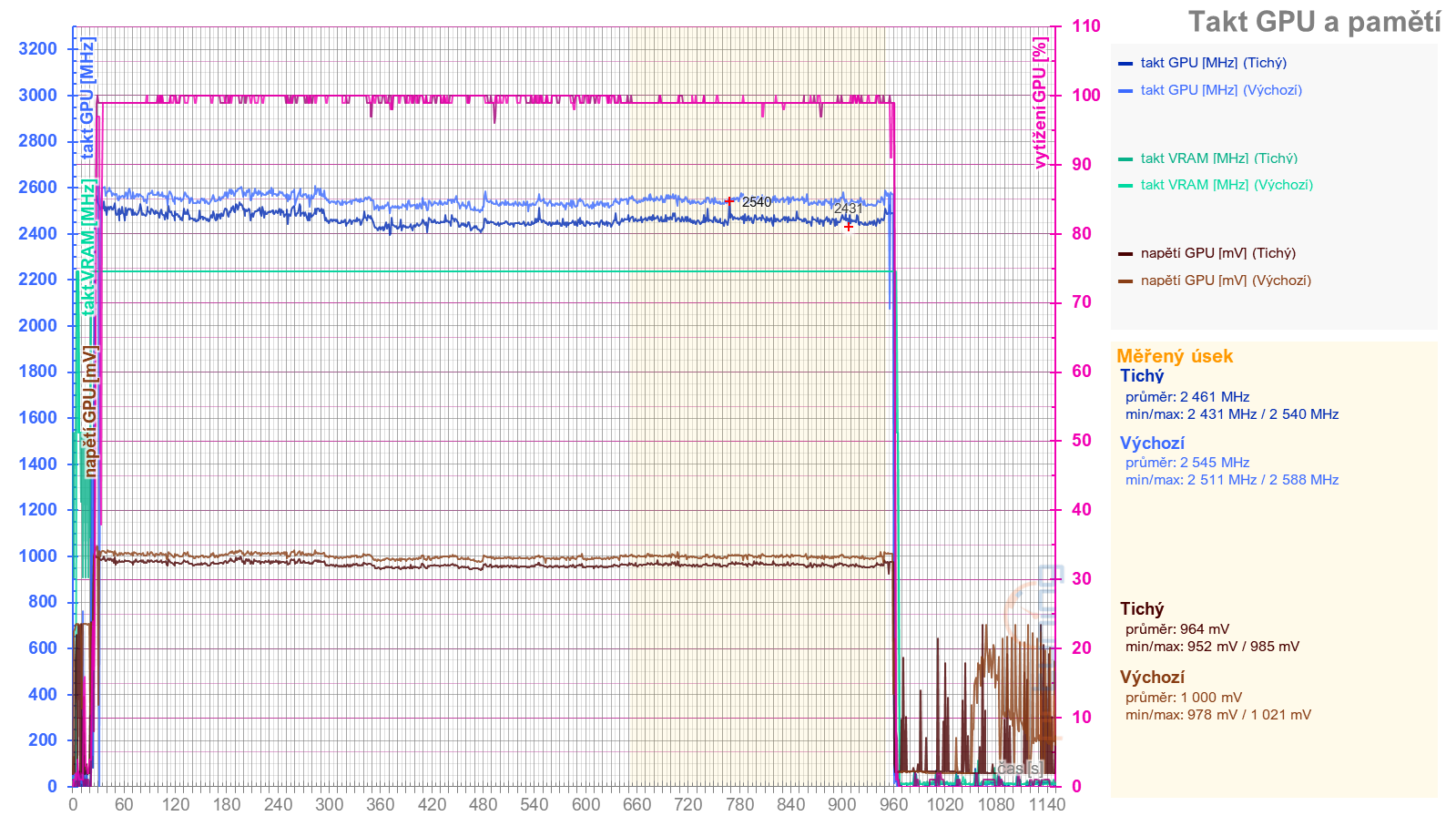Select legend entry 'napětí GPU [mV] (Výchozí)'
This screenshot has width=1456, height=816.
click(1226, 280)
